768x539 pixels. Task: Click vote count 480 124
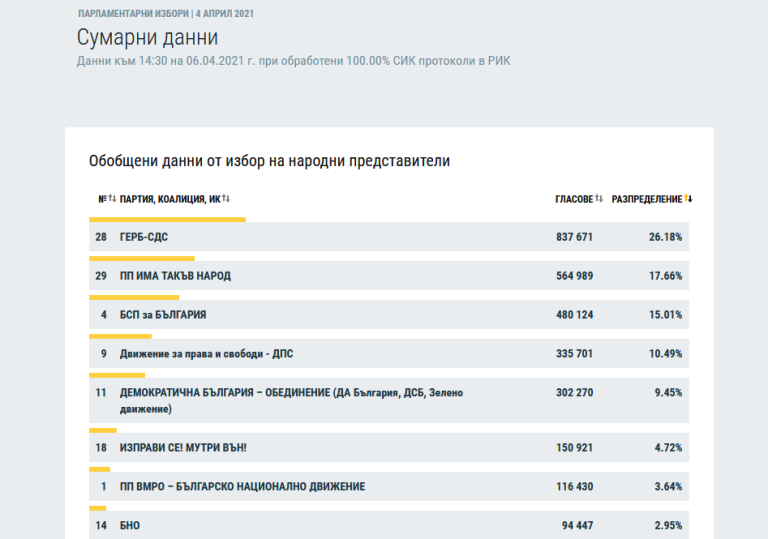(x=574, y=315)
